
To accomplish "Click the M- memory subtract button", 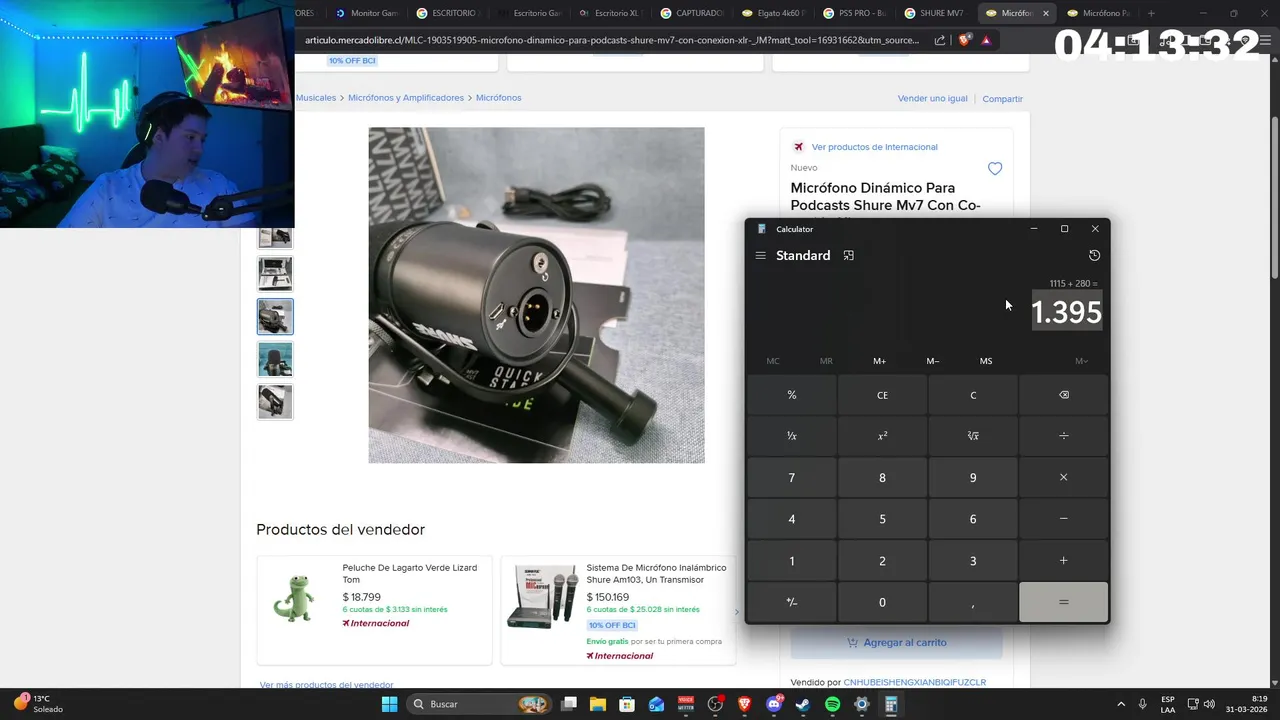I will pos(932,361).
